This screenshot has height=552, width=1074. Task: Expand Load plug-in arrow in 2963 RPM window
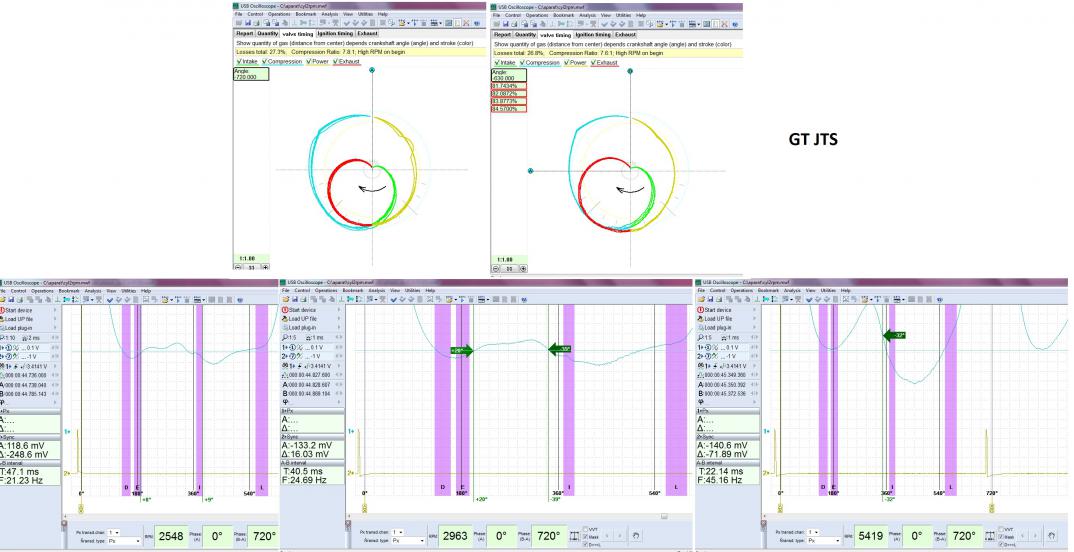coord(339,327)
